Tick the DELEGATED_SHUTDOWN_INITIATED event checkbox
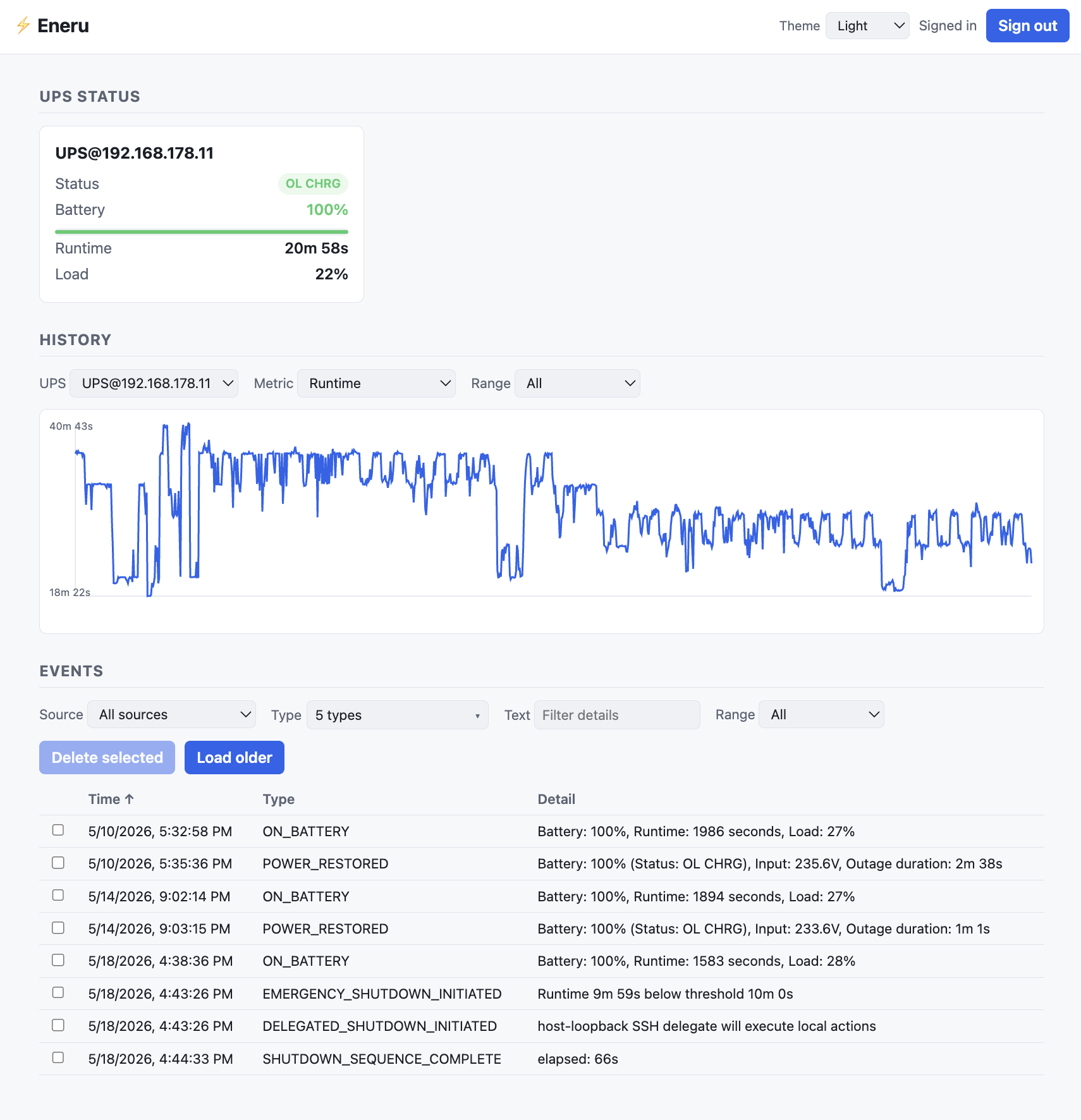Image resolution: width=1081 pixels, height=1120 pixels. [58, 1025]
